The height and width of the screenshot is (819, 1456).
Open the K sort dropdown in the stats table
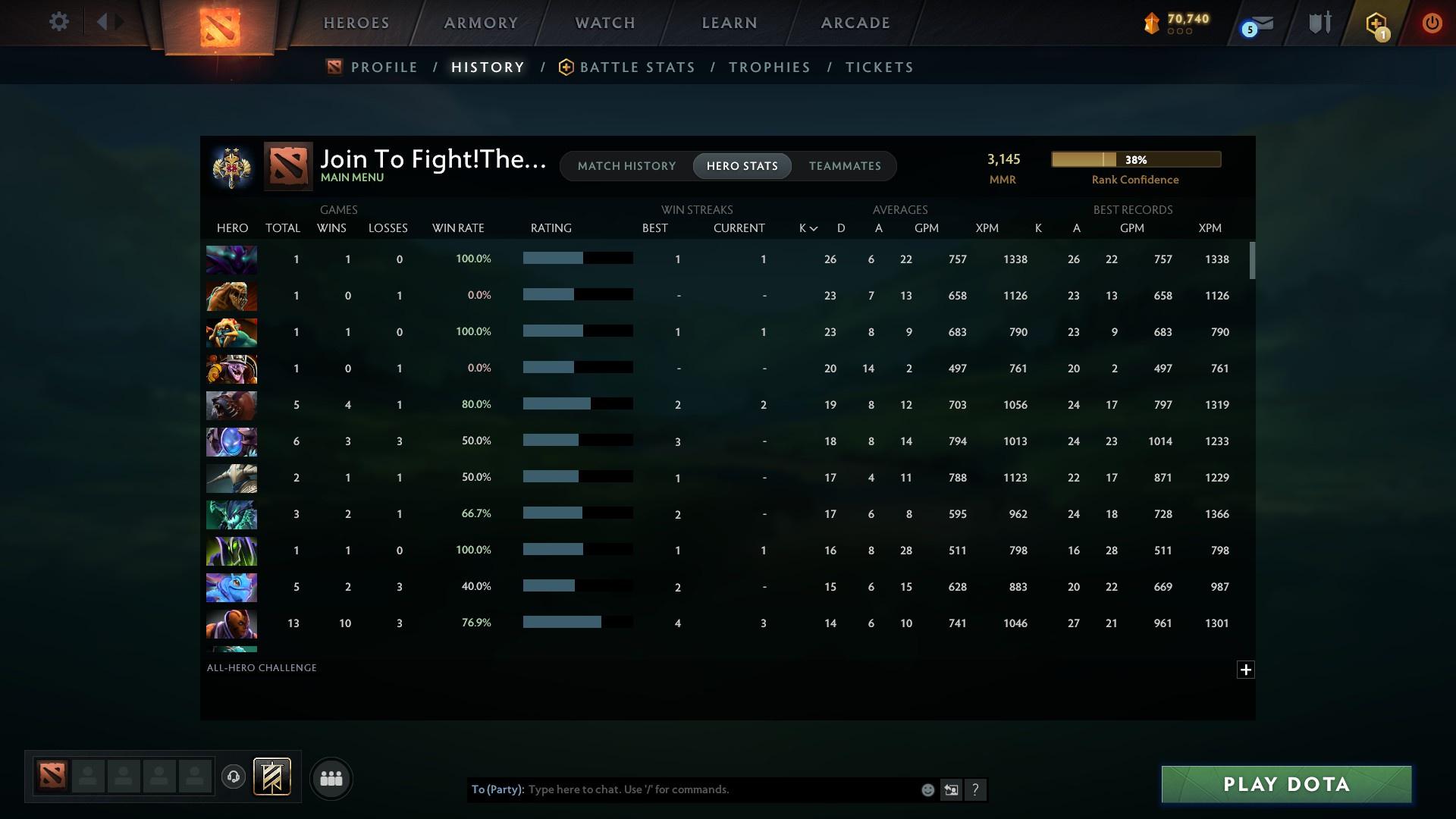806,227
